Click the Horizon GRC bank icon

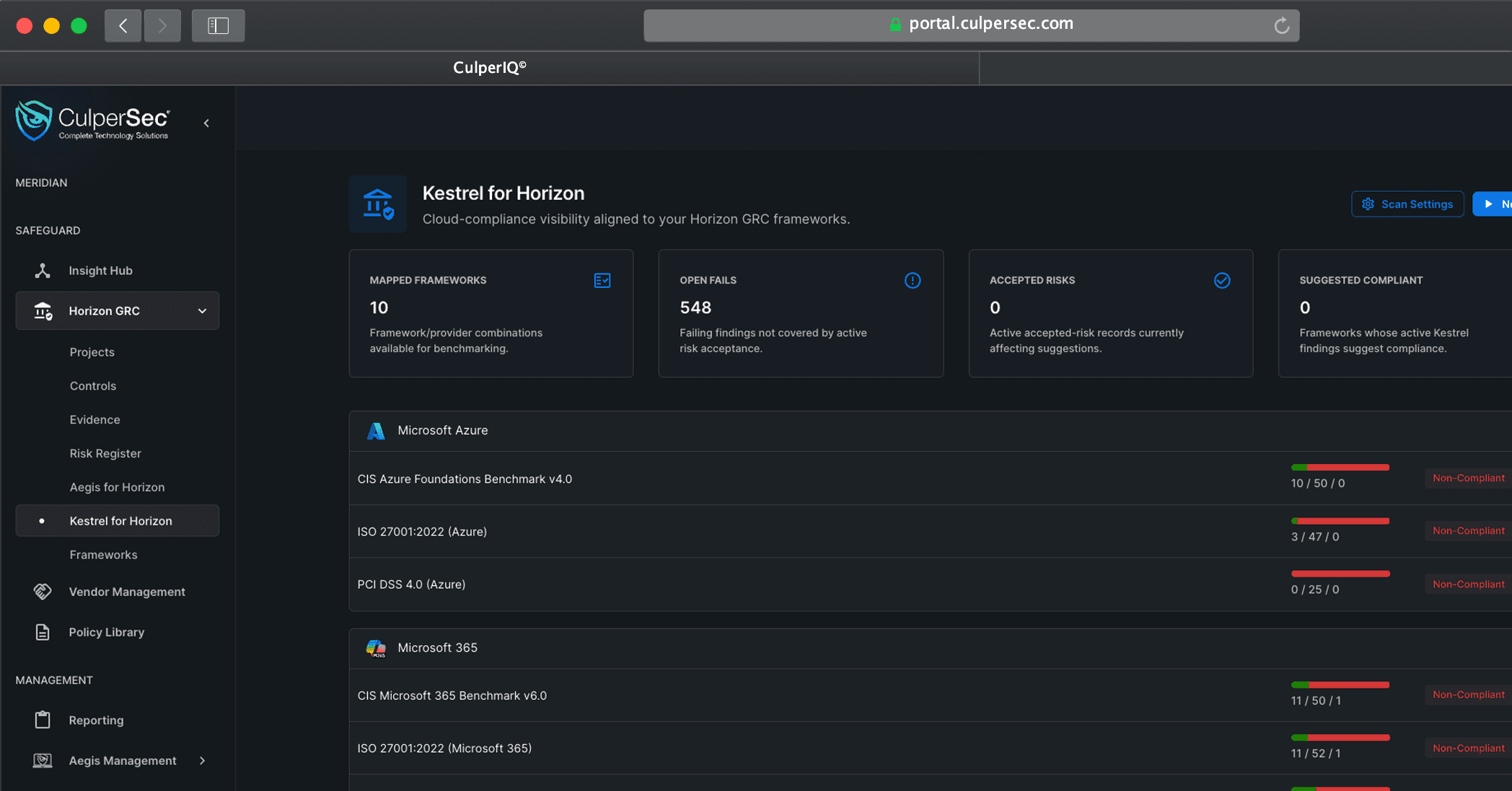[43, 311]
